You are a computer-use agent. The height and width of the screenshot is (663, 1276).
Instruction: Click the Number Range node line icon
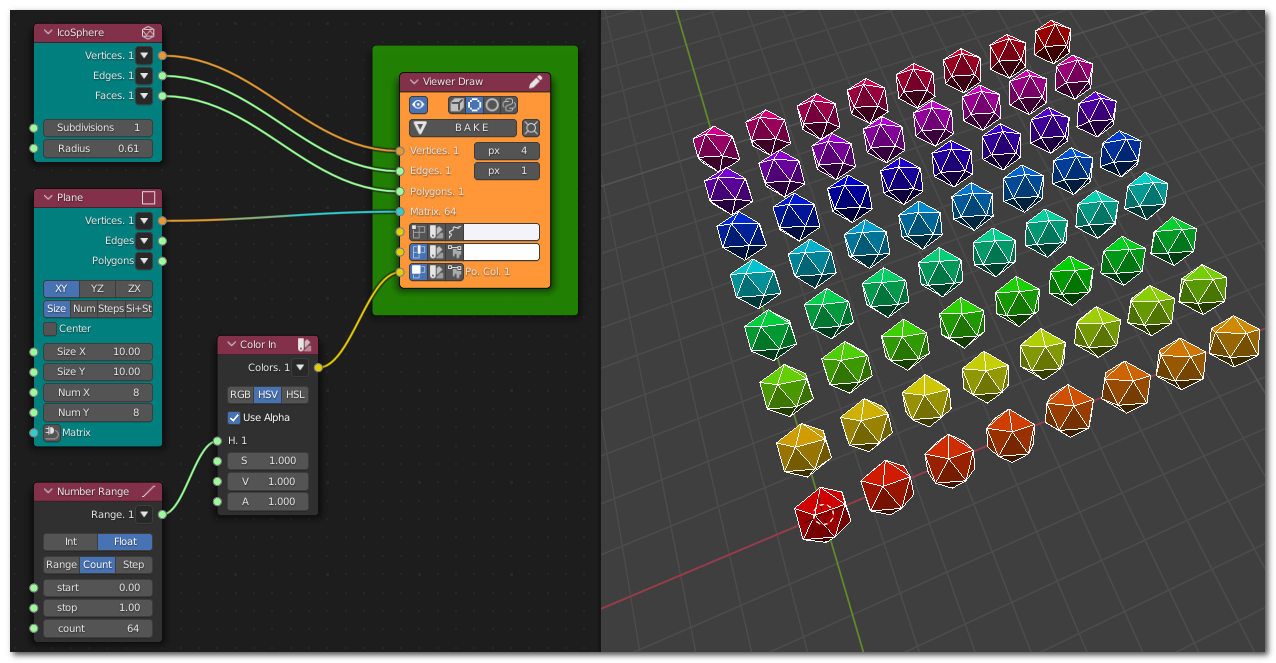point(148,492)
